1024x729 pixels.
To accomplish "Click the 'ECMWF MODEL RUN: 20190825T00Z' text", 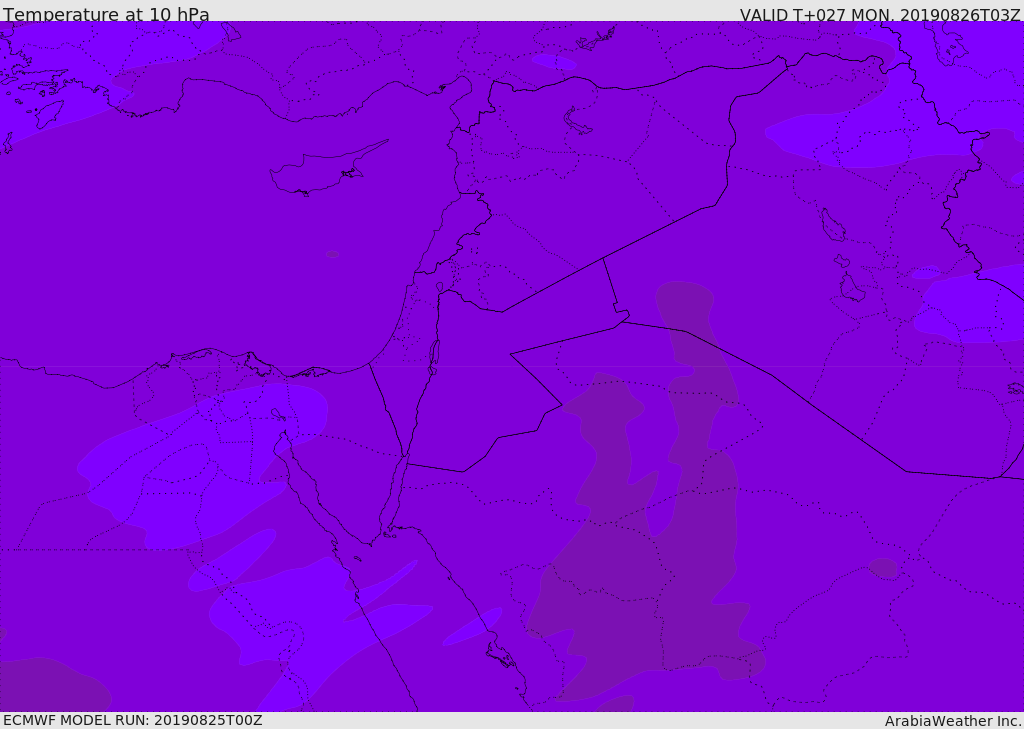I will (x=133, y=720).
